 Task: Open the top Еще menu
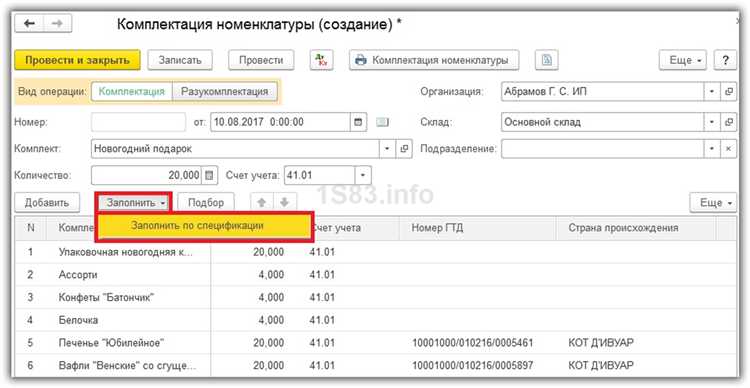pos(683,60)
